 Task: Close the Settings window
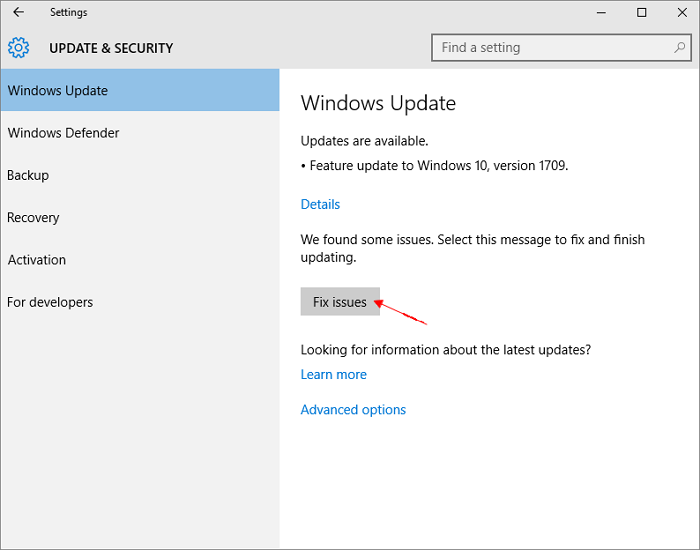(681, 12)
